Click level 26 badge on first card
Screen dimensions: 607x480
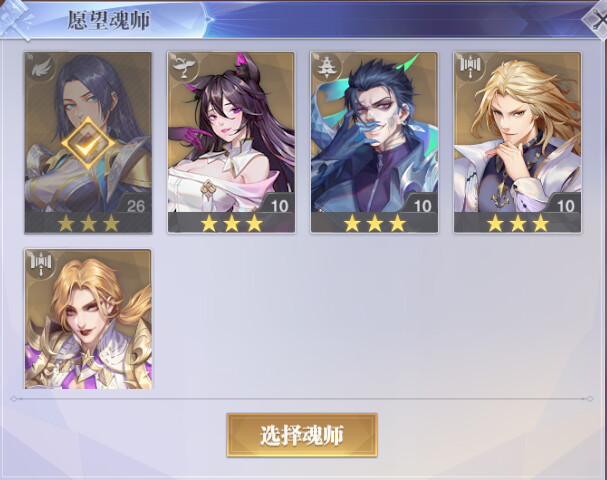(135, 206)
